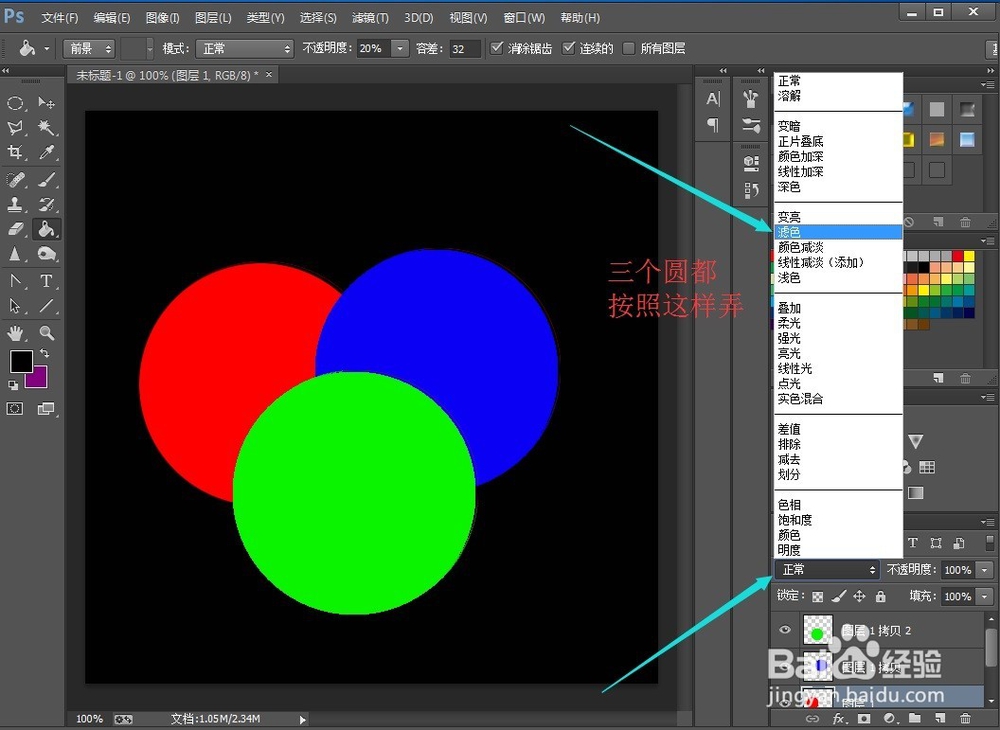The height and width of the screenshot is (730, 1000).
Task: Toggle the 消除锯齿 anti-alias checkbox
Action: pyautogui.click(x=497, y=48)
